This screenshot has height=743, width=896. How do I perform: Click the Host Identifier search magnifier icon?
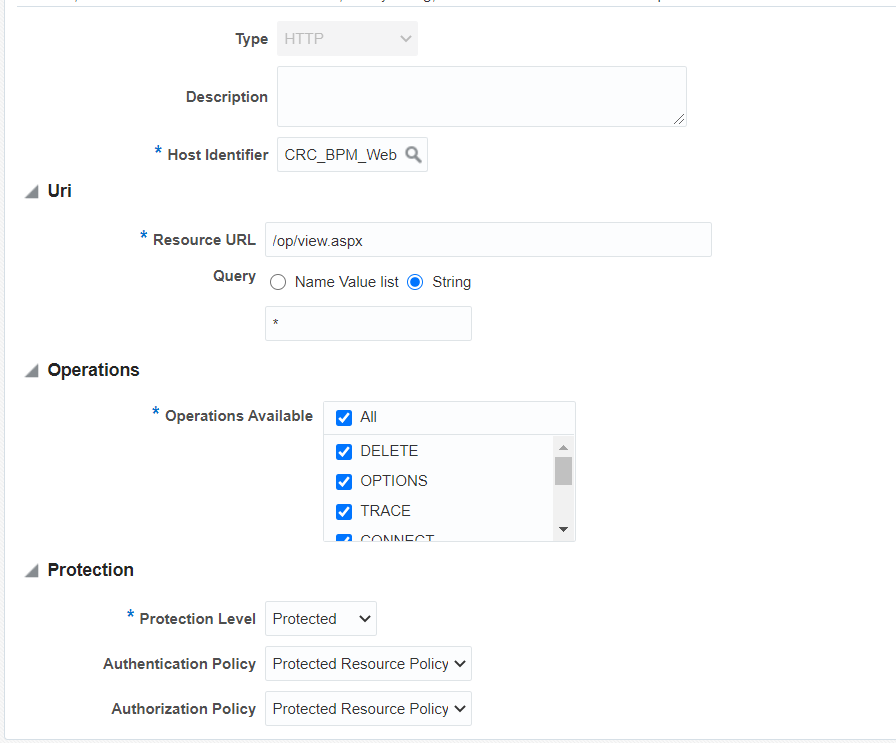[x=413, y=155]
